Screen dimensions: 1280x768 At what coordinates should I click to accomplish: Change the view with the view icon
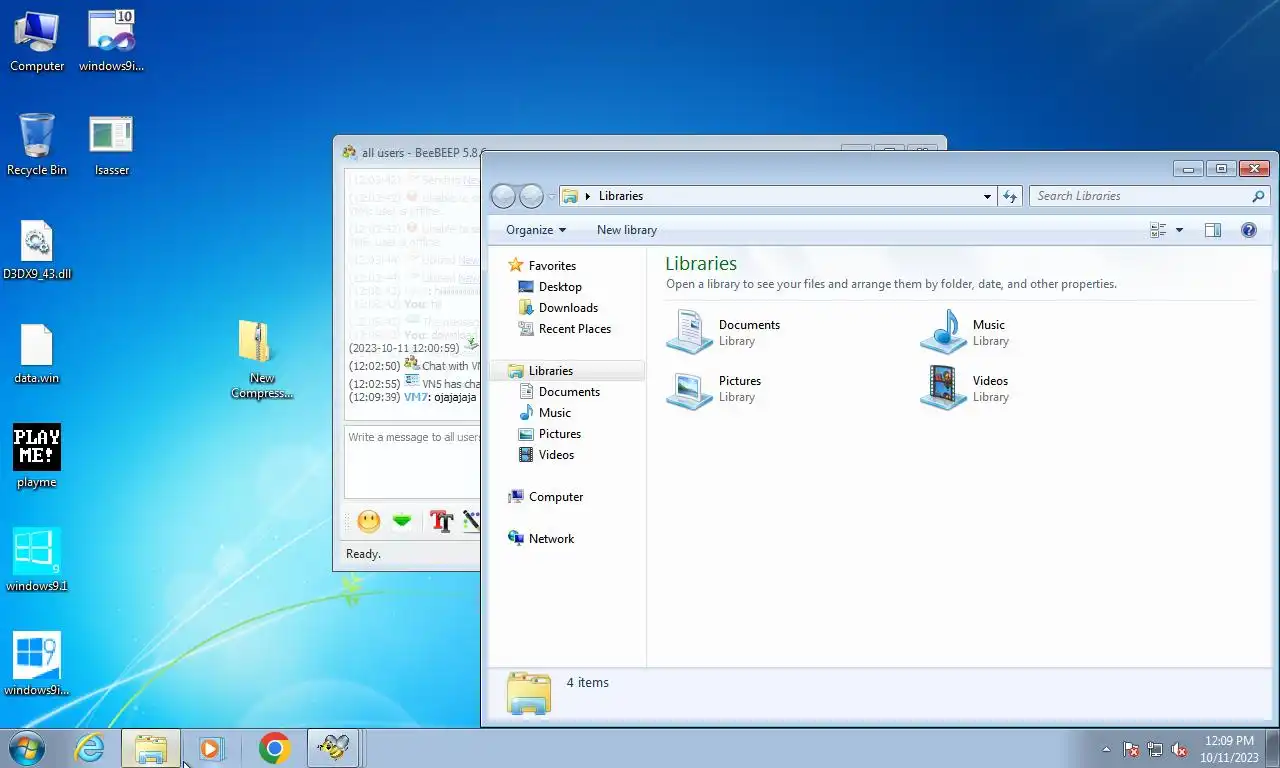[1158, 230]
